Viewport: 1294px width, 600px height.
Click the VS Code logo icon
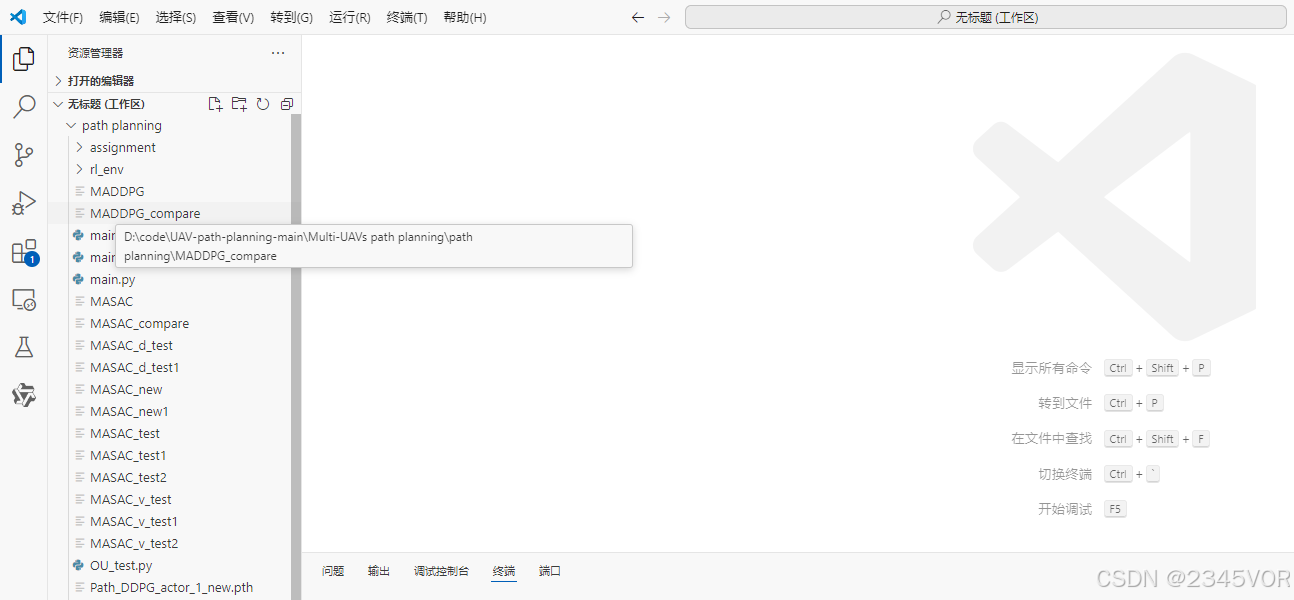tap(18, 17)
